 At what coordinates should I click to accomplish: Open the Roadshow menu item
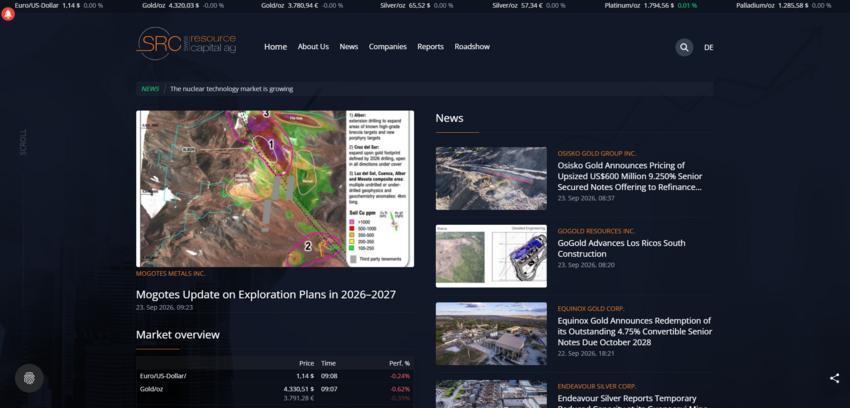472,47
